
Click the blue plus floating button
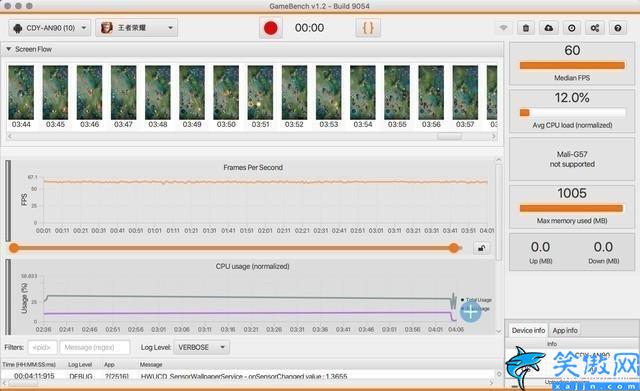(471, 312)
